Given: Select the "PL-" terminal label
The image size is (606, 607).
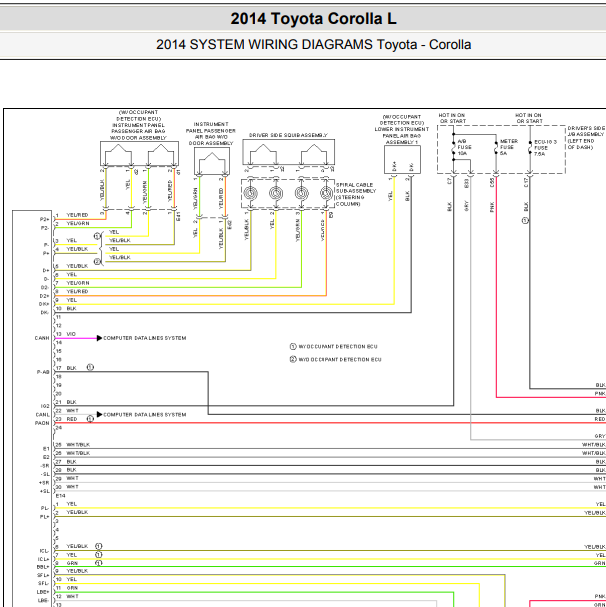Looking at the screenshot, I should [x=45, y=509].
